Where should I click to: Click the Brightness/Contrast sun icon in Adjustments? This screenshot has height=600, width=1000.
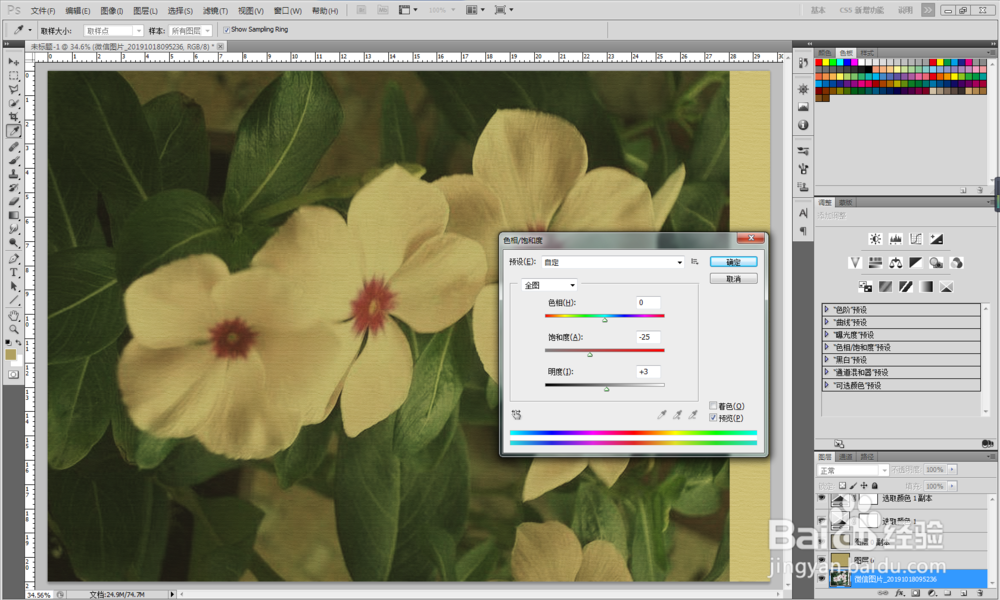tap(876, 239)
